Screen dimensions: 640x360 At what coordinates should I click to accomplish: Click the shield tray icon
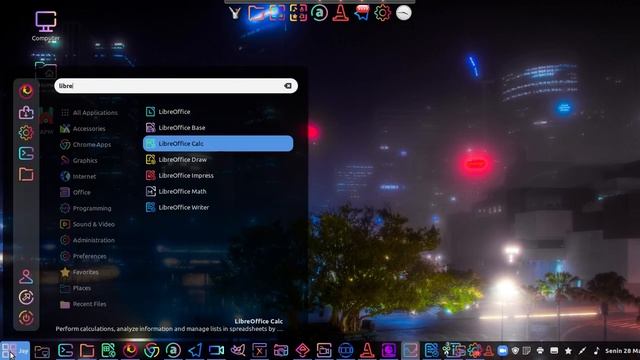pyautogui.click(x=515, y=350)
